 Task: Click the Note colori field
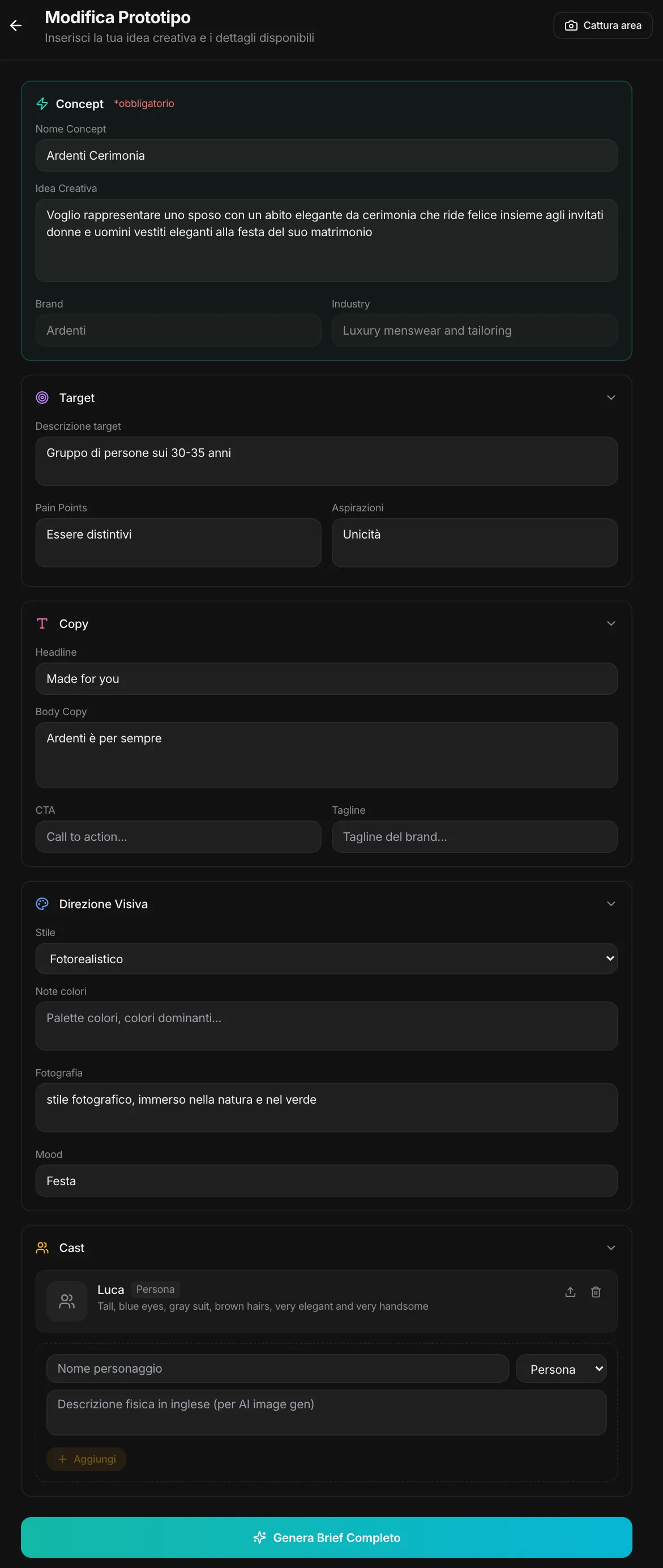point(326,1026)
